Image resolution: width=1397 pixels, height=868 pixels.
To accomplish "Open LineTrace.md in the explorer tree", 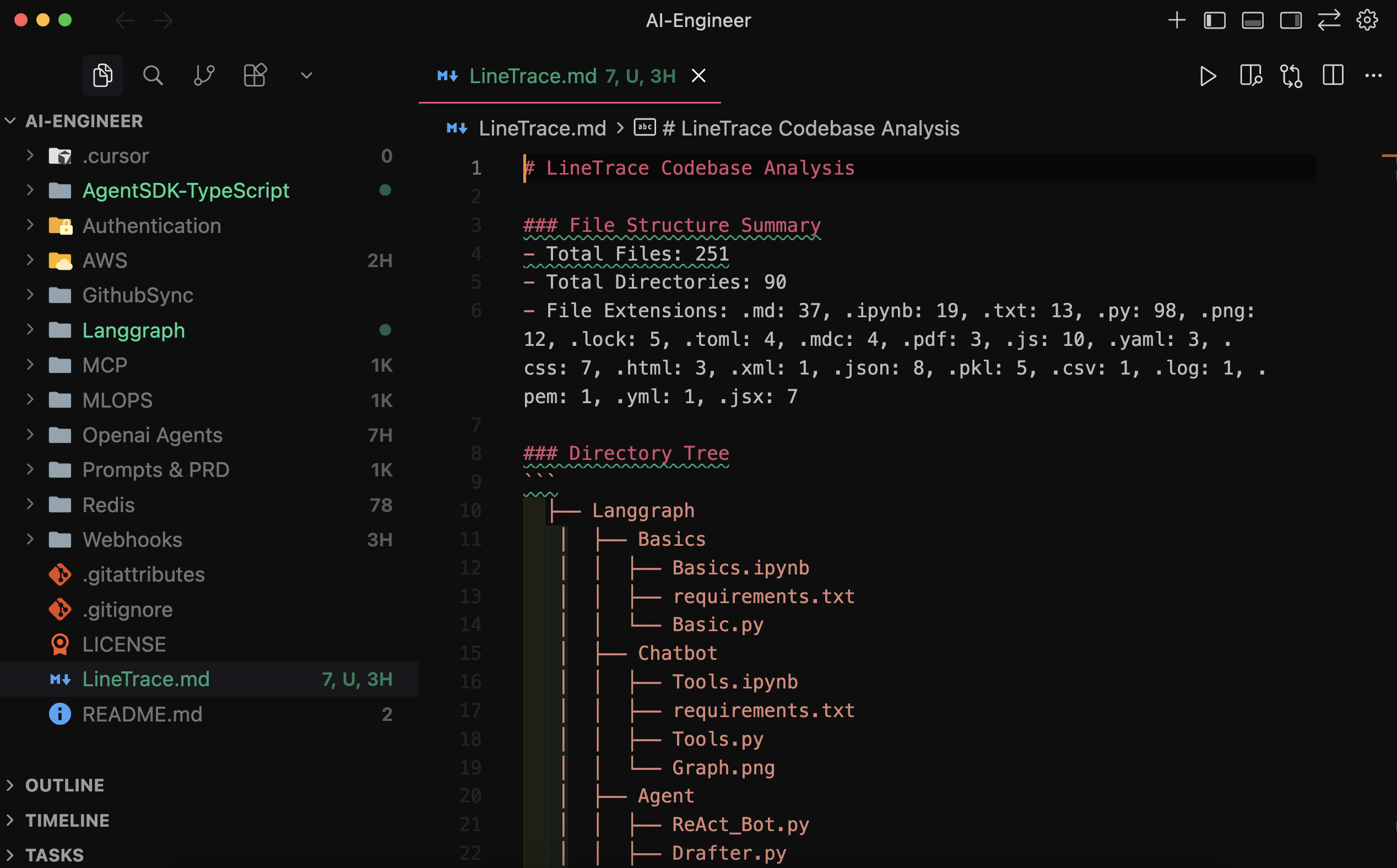I will click(209, 679).
